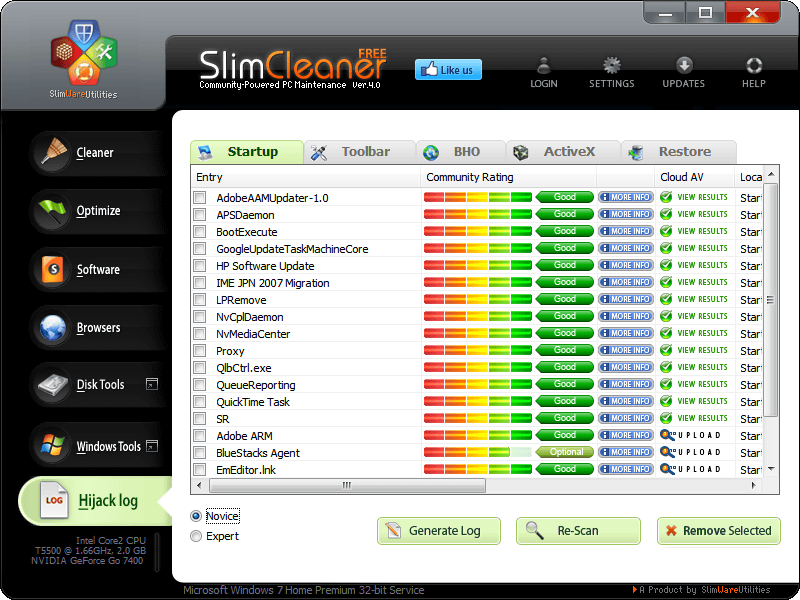Open Disk Tools hard drive icon

[x=54, y=385]
